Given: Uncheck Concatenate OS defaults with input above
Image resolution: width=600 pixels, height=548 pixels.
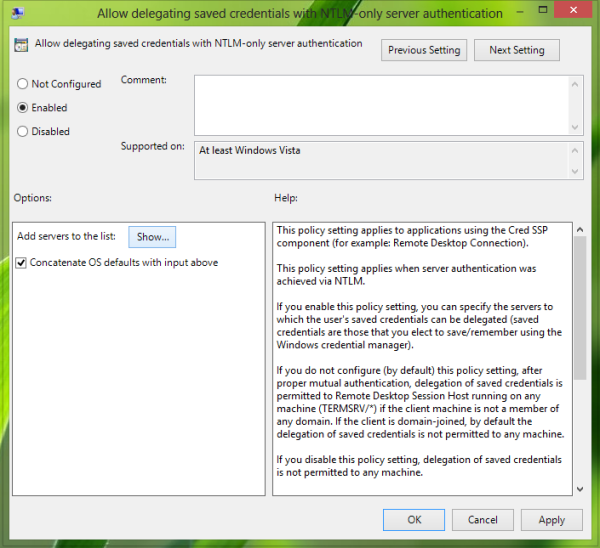Looking at the screenshot, I should [21, 263].
